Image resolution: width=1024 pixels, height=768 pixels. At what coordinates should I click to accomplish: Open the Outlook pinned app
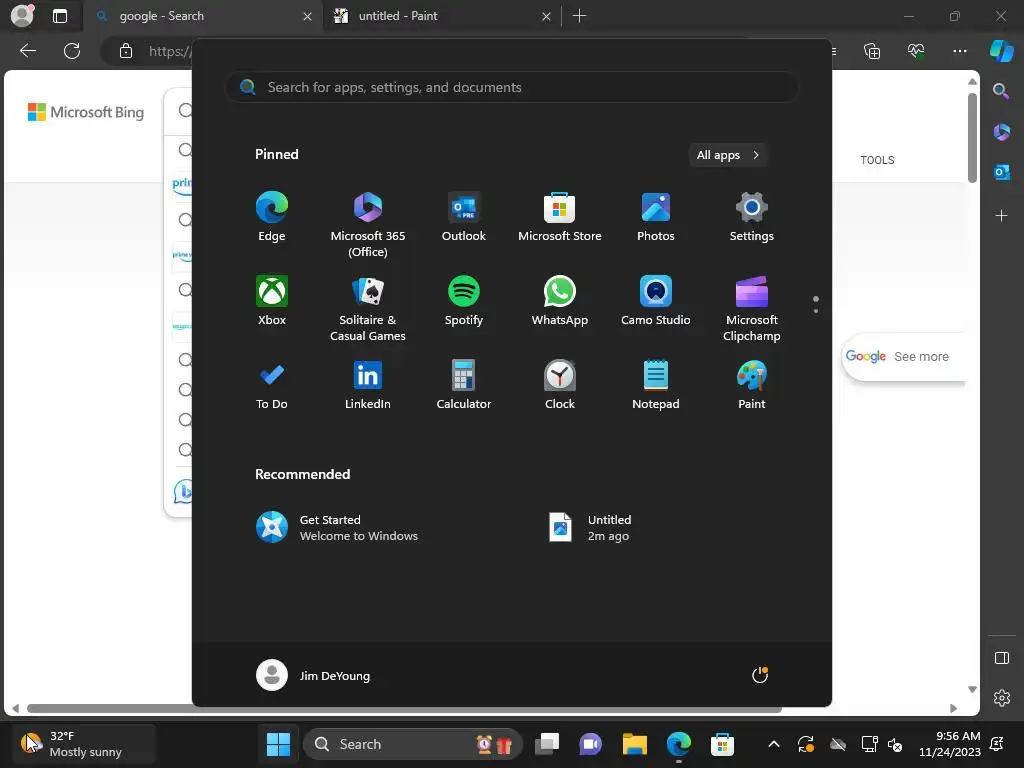(464, 217)
